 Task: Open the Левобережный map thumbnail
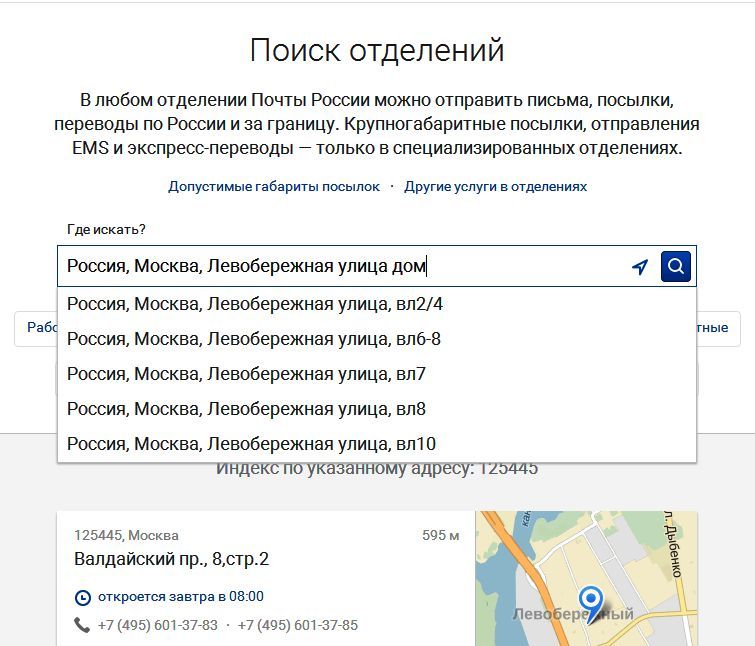(585, 578)
